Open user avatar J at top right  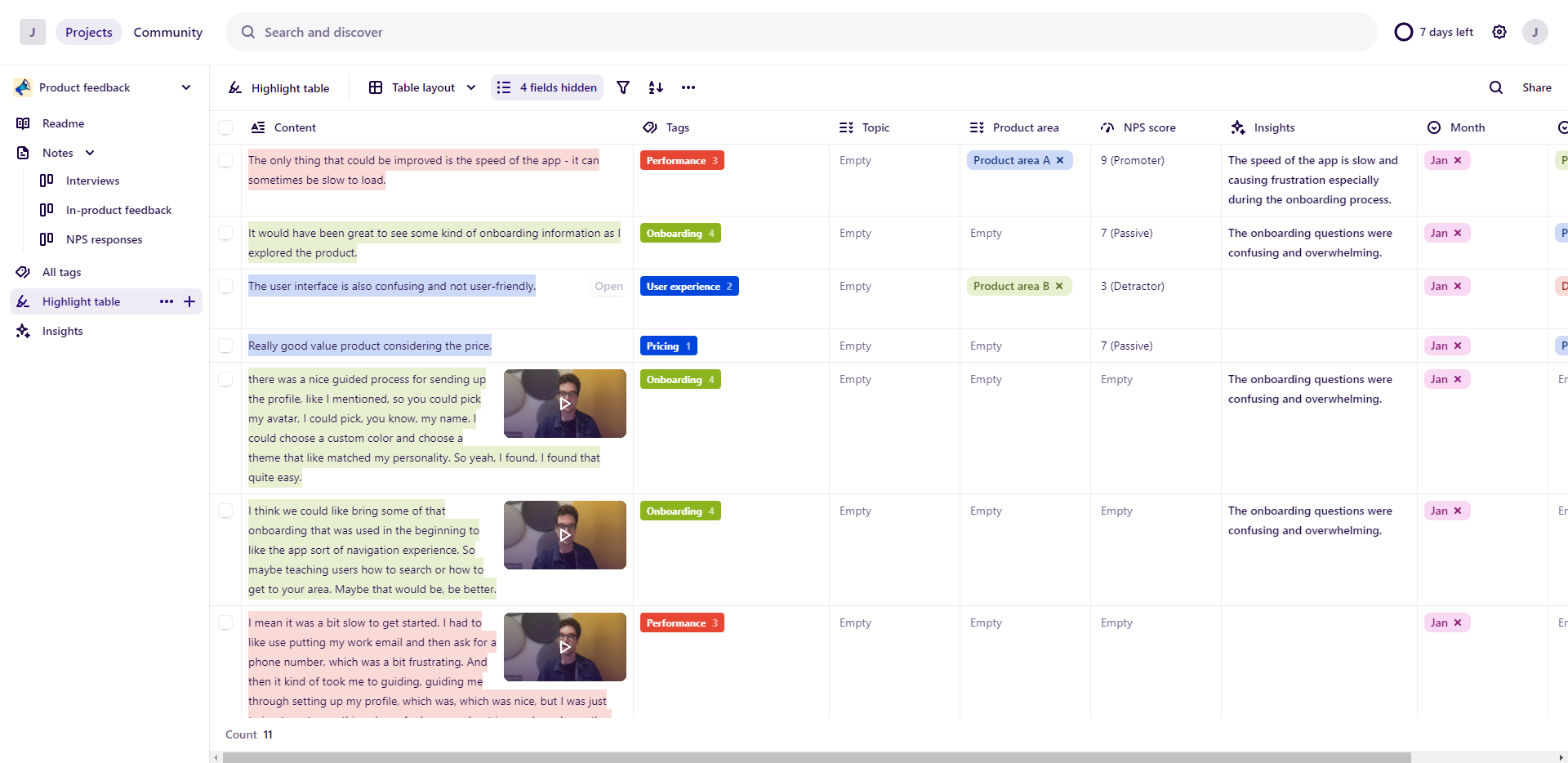click(1535, 32)
